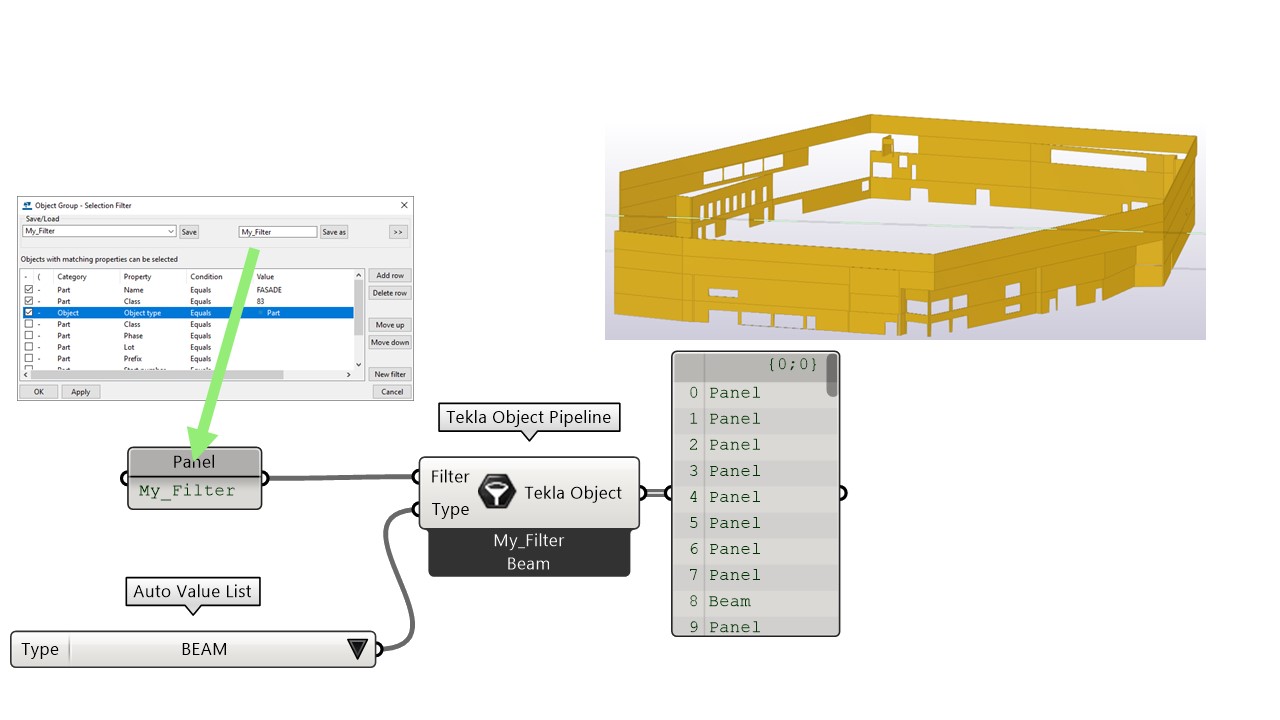Click Add row

pyautogui.click(x=390, y=275)
